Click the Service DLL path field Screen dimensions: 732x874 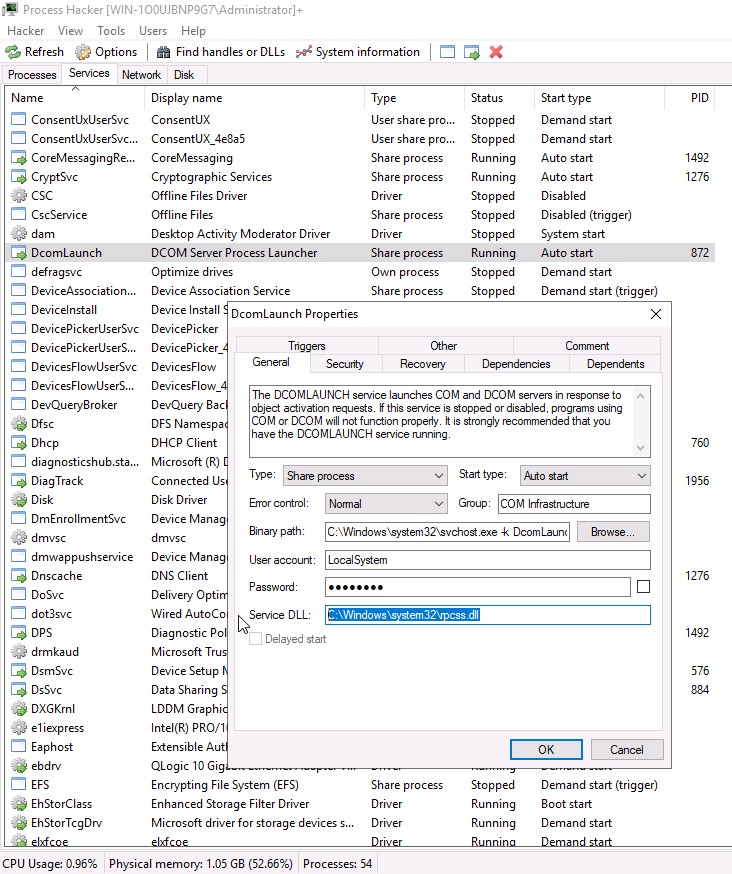(x=488, y=615)
